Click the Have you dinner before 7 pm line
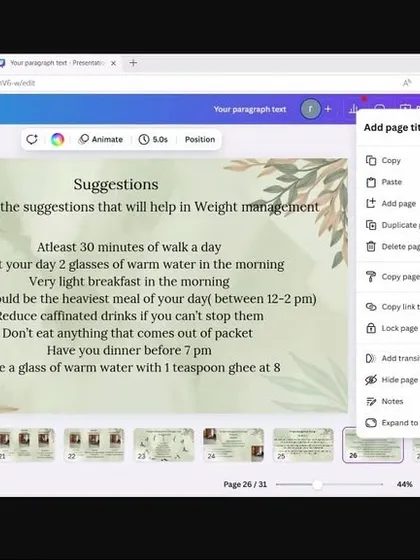 pyautogui.click(x=129, y=350)
